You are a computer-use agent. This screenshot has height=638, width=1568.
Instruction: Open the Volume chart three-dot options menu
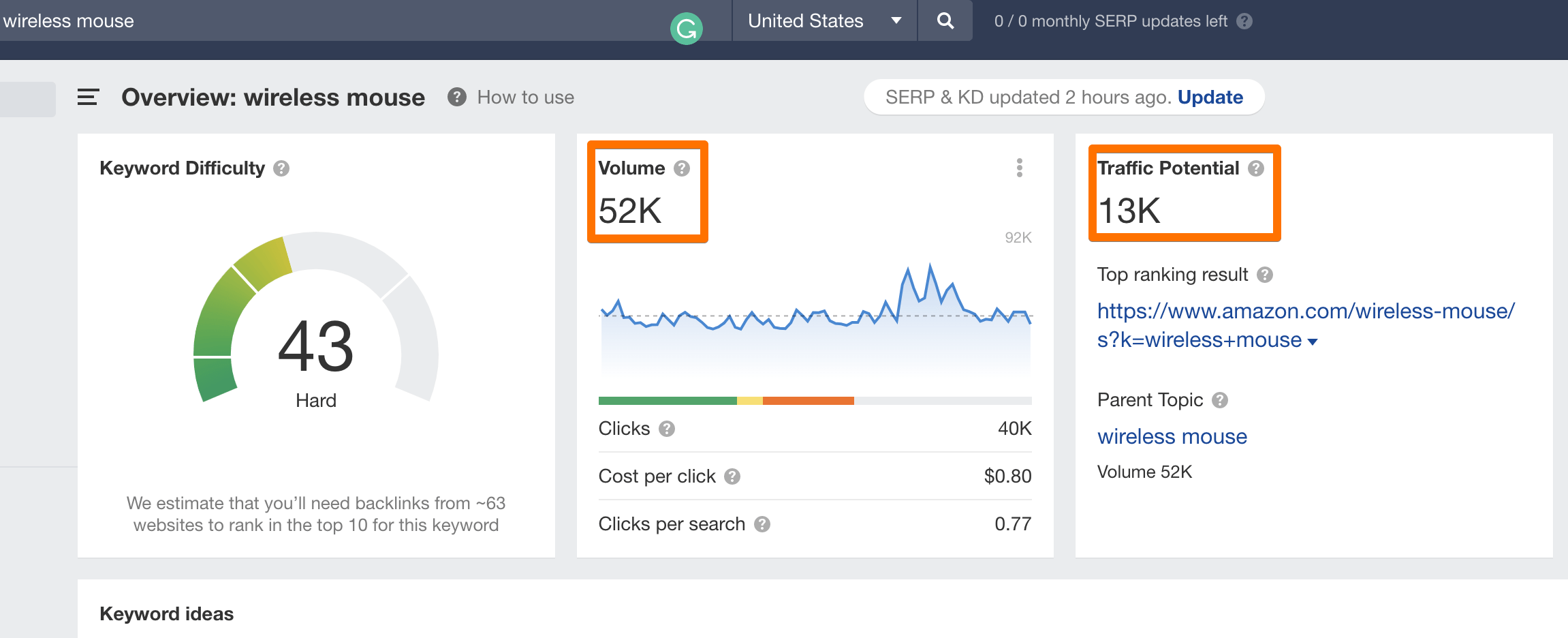(1018, 168)
